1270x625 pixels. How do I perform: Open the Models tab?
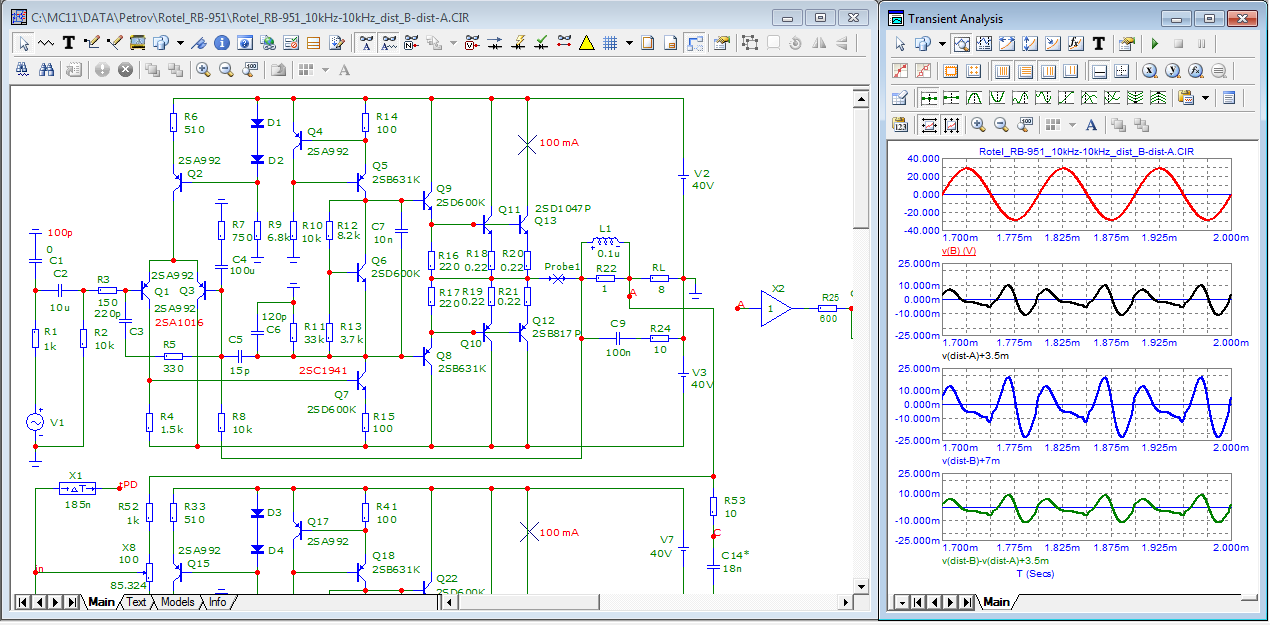pyautogui.click(x=178, y=602)
